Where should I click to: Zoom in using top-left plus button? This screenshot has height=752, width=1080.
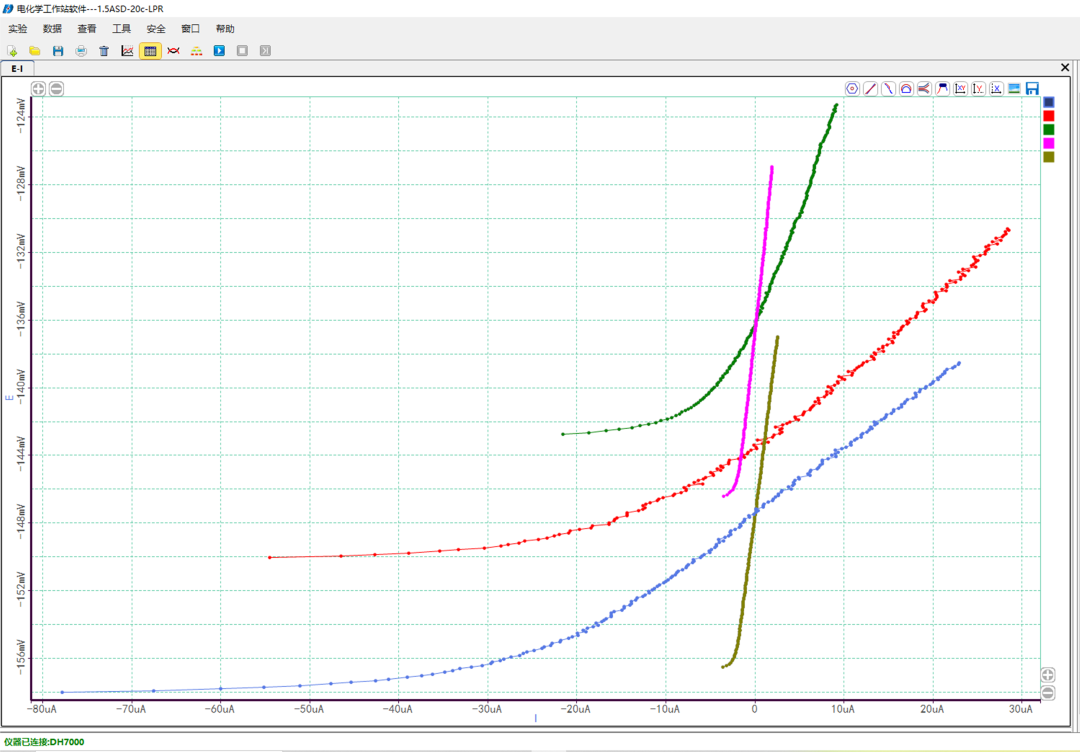(38, 89)
